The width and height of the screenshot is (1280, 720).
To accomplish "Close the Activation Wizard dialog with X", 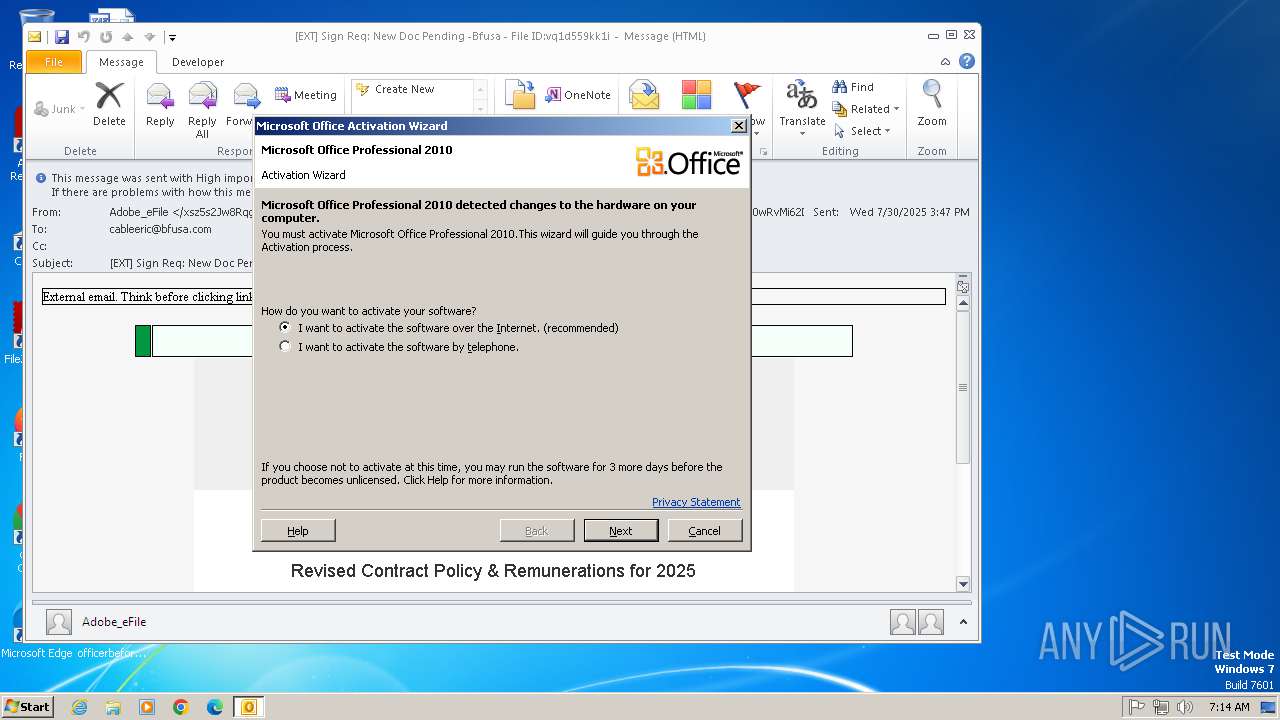I will click(739, 126).
